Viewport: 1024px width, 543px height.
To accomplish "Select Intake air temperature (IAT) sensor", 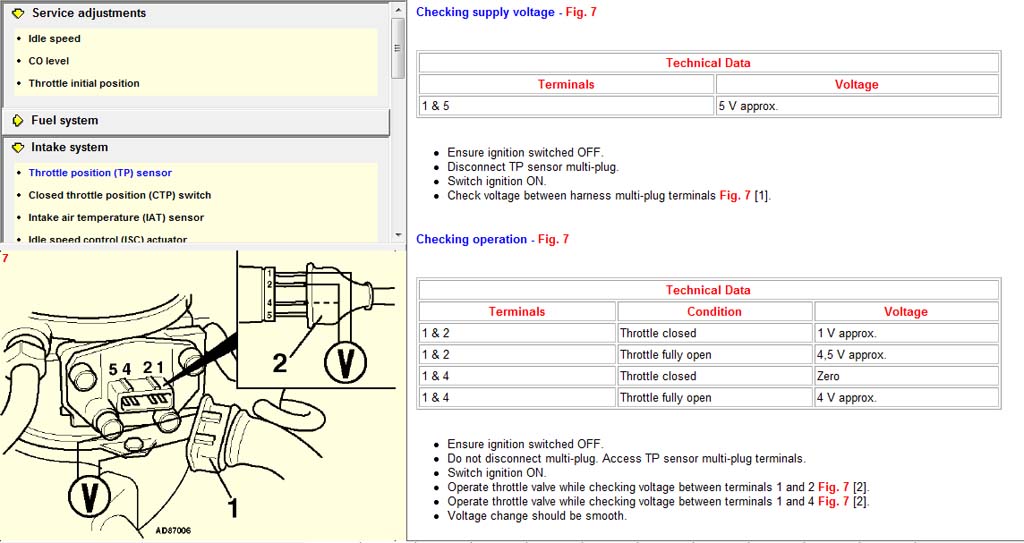I will point(116,217).
